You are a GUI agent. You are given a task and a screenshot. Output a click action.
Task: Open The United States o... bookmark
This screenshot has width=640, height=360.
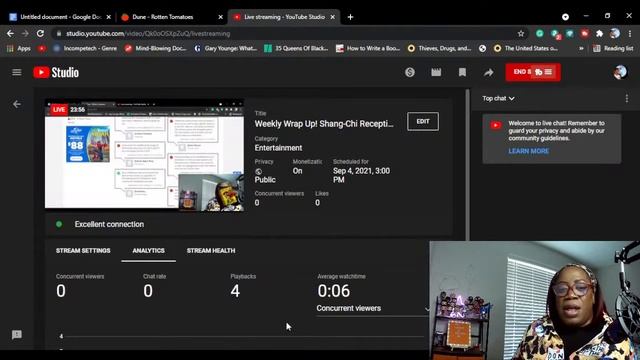pos(526,48)
